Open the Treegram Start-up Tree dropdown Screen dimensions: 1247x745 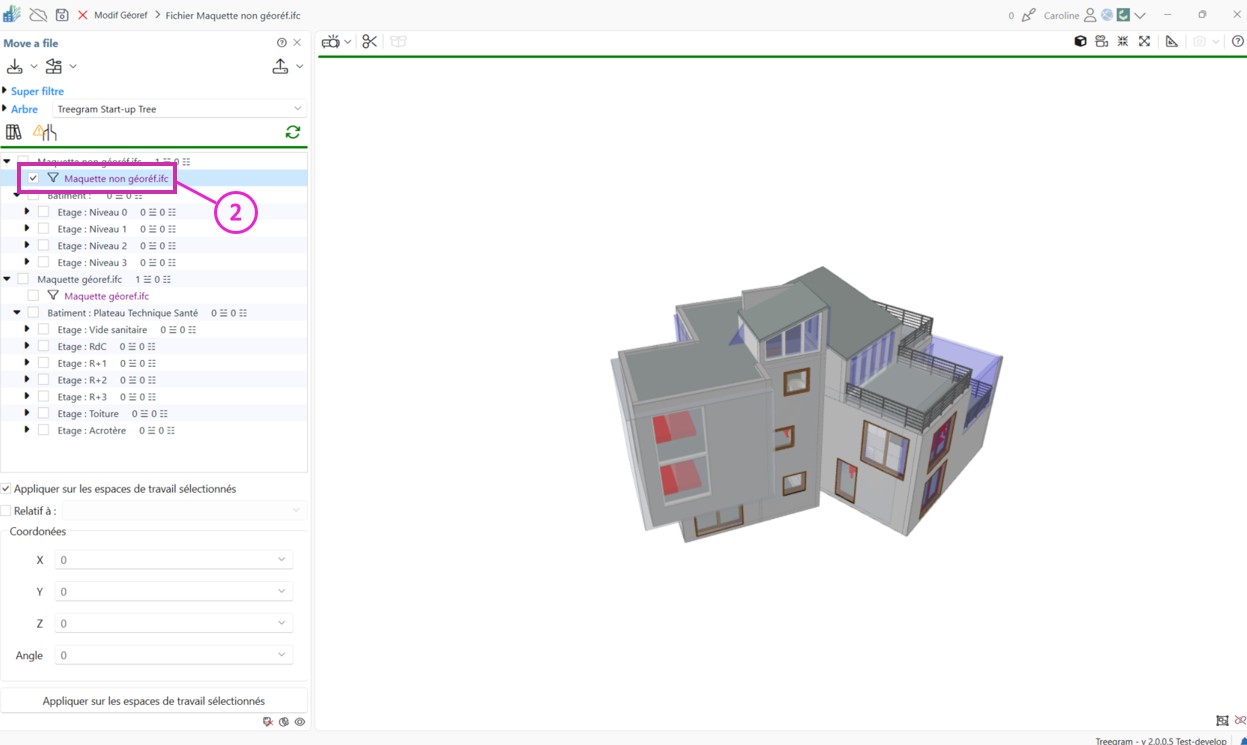click(179, 109)
